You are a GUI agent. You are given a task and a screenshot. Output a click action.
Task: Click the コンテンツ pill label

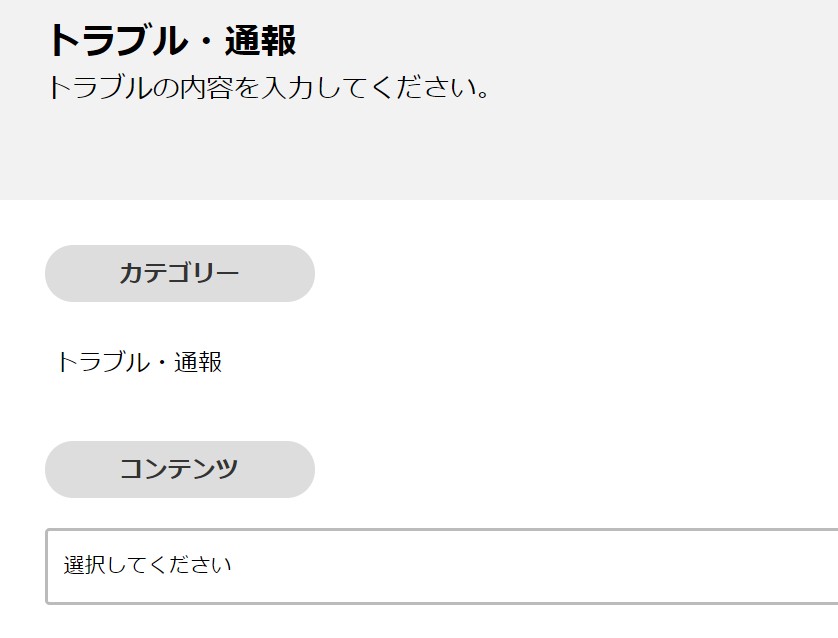pos(180,469)
